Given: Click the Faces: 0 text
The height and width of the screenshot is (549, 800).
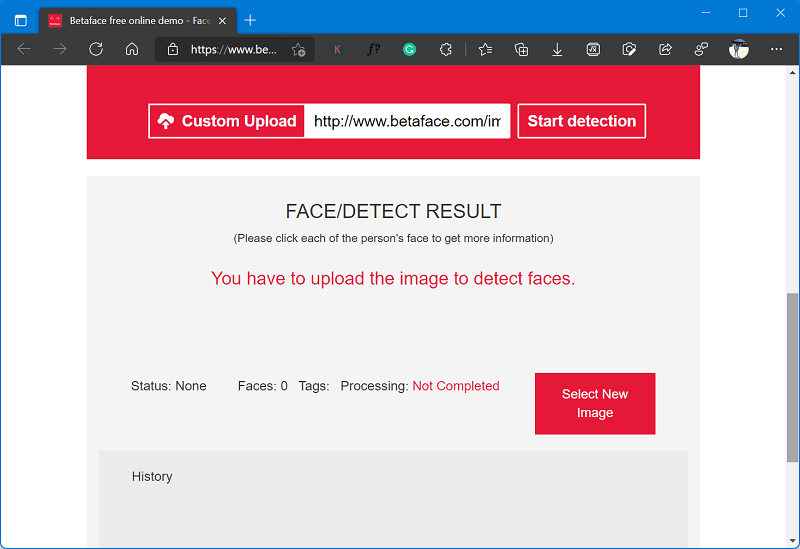Looking at the screenshot, I should pyautogui.click(x=262, y=386).
